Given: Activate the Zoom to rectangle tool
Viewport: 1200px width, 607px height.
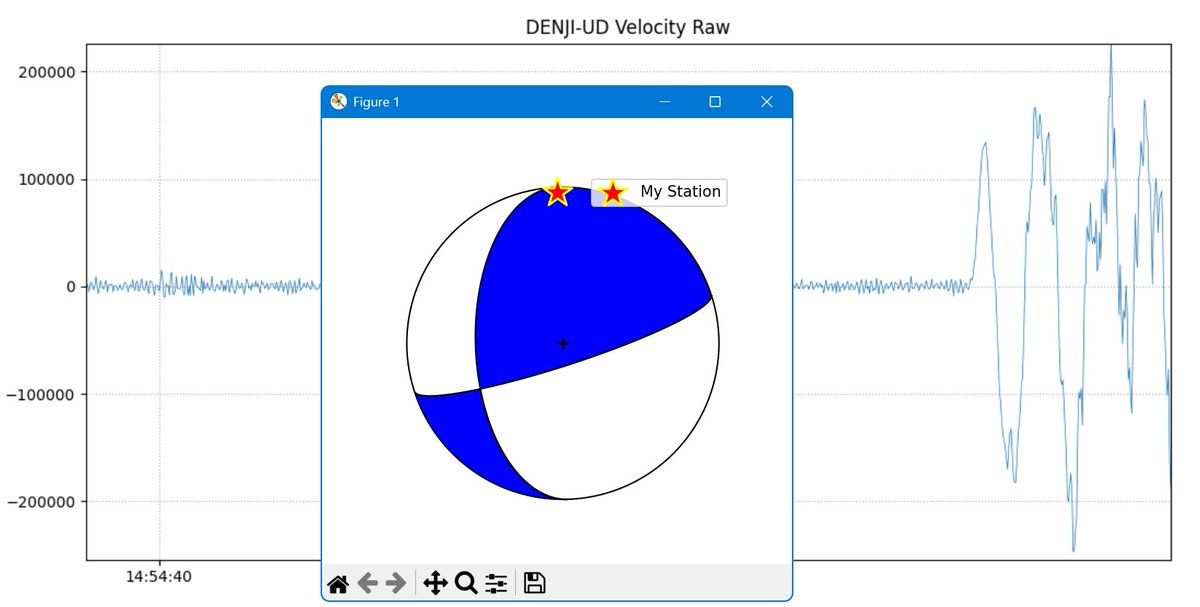Looking at the screenshot, I should (466, 583).
